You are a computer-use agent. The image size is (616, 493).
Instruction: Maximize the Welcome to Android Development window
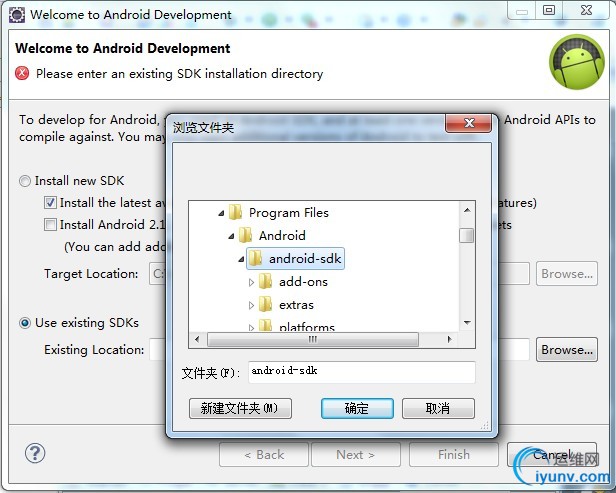pos(549,10)
